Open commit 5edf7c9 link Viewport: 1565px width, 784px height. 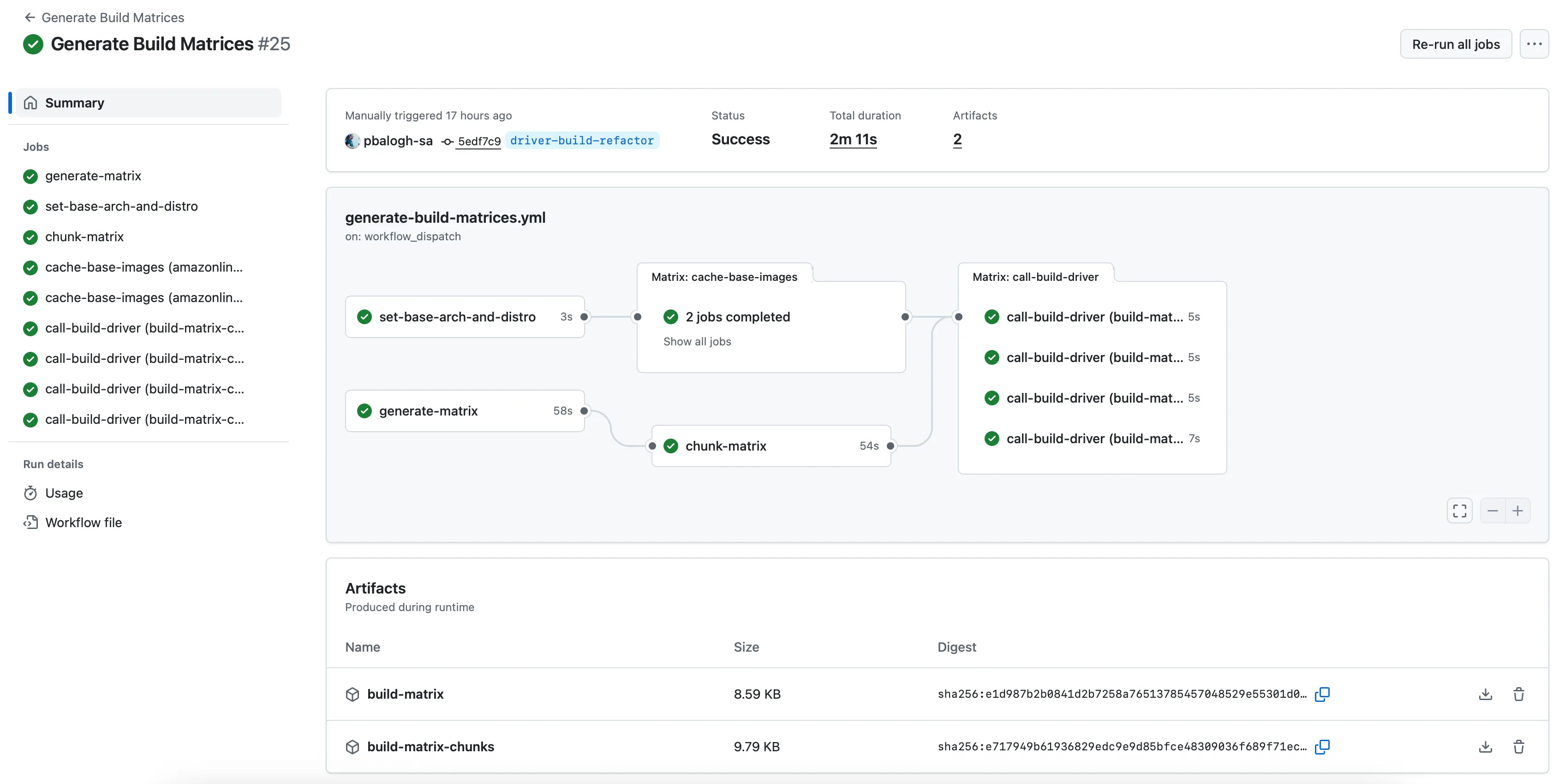point(479,141)
